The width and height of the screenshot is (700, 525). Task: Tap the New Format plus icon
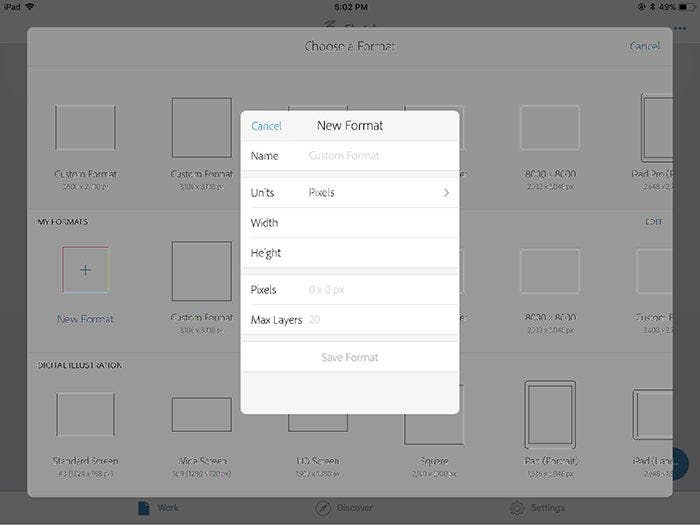tap(85, 270)
